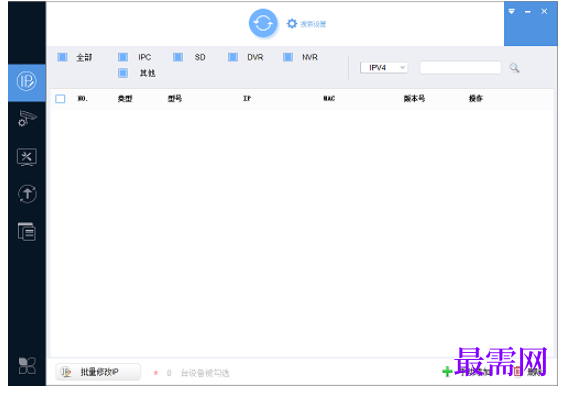The width and height of the screenshot is (566, 393).
Task: Close the ConfigTool window
Action: 544,12
